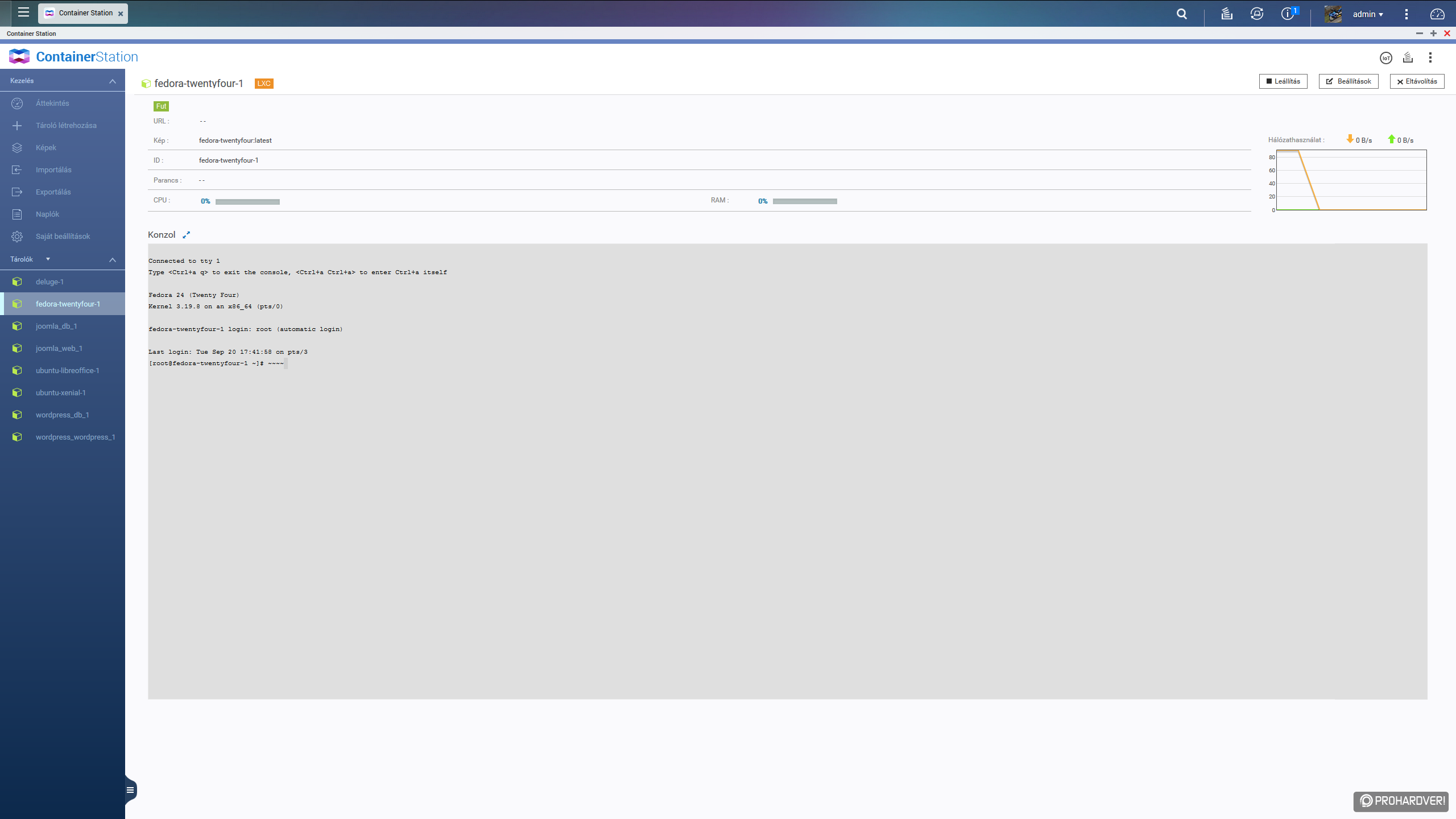The width and height of the screenshot is (1456, 819).
Task: Click the cube icon beside fedora-twentyfour-1 title
Action: 146,84
